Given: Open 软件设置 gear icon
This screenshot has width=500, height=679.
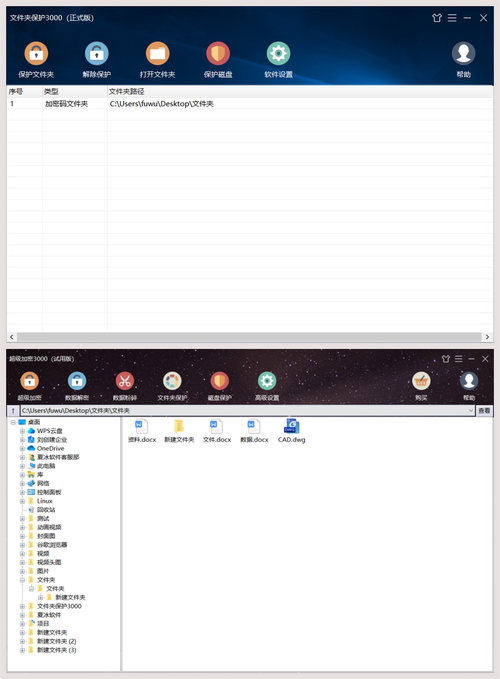Looking at the screenshot, I should click(x=278, y=53).
